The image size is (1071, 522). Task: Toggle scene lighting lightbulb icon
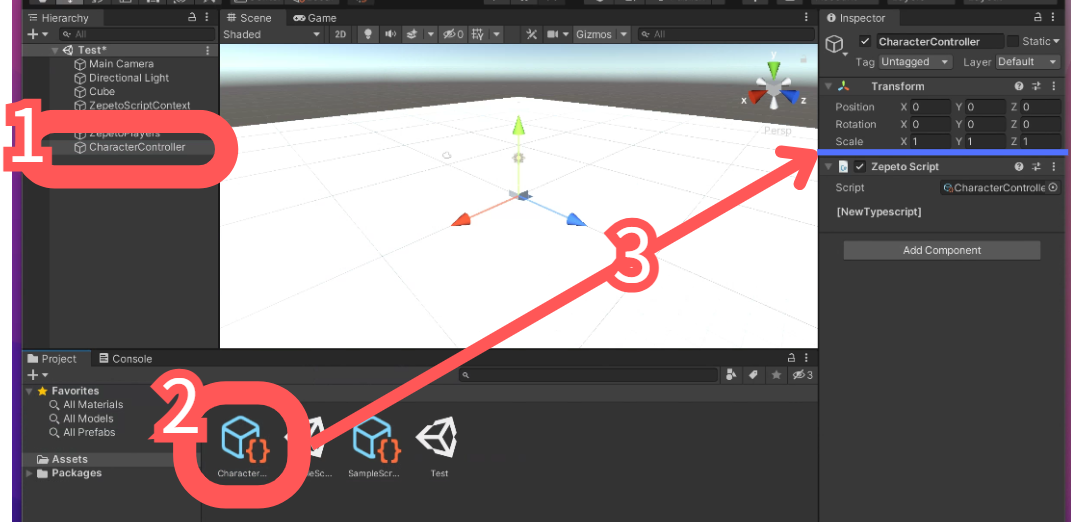click(368, 34)
